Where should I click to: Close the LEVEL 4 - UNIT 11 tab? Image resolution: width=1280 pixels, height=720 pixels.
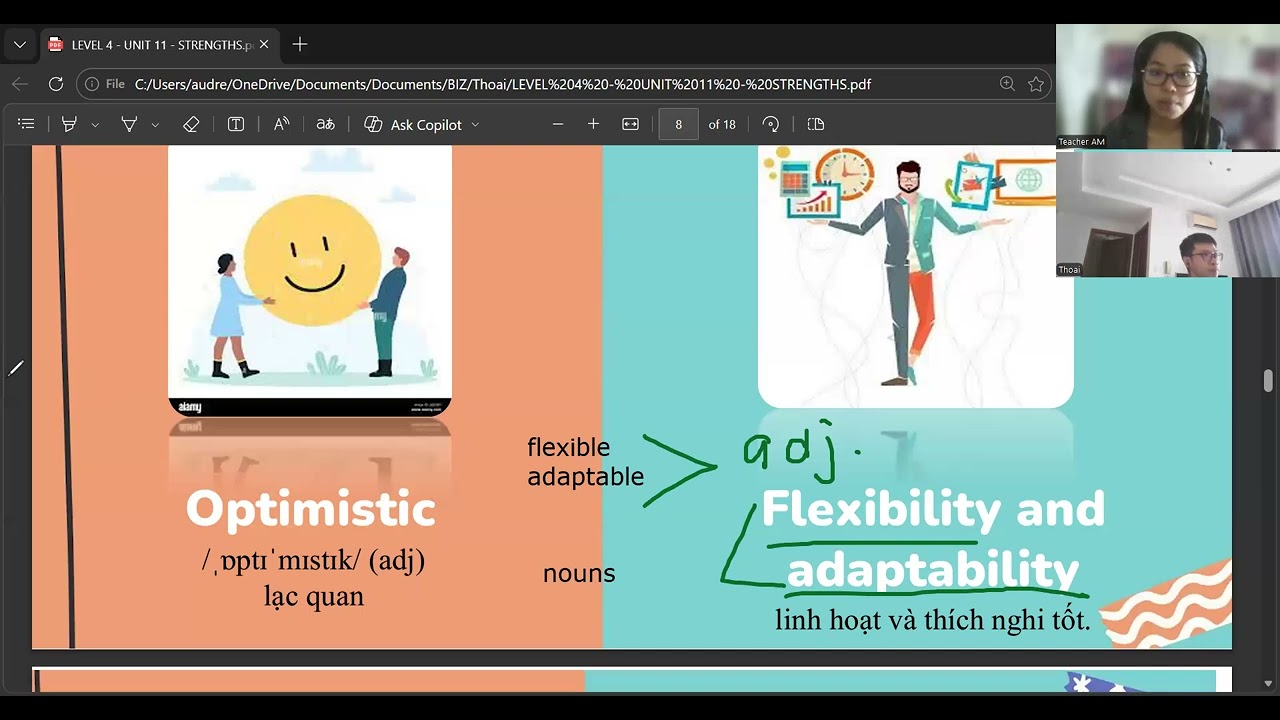[264, 45]
